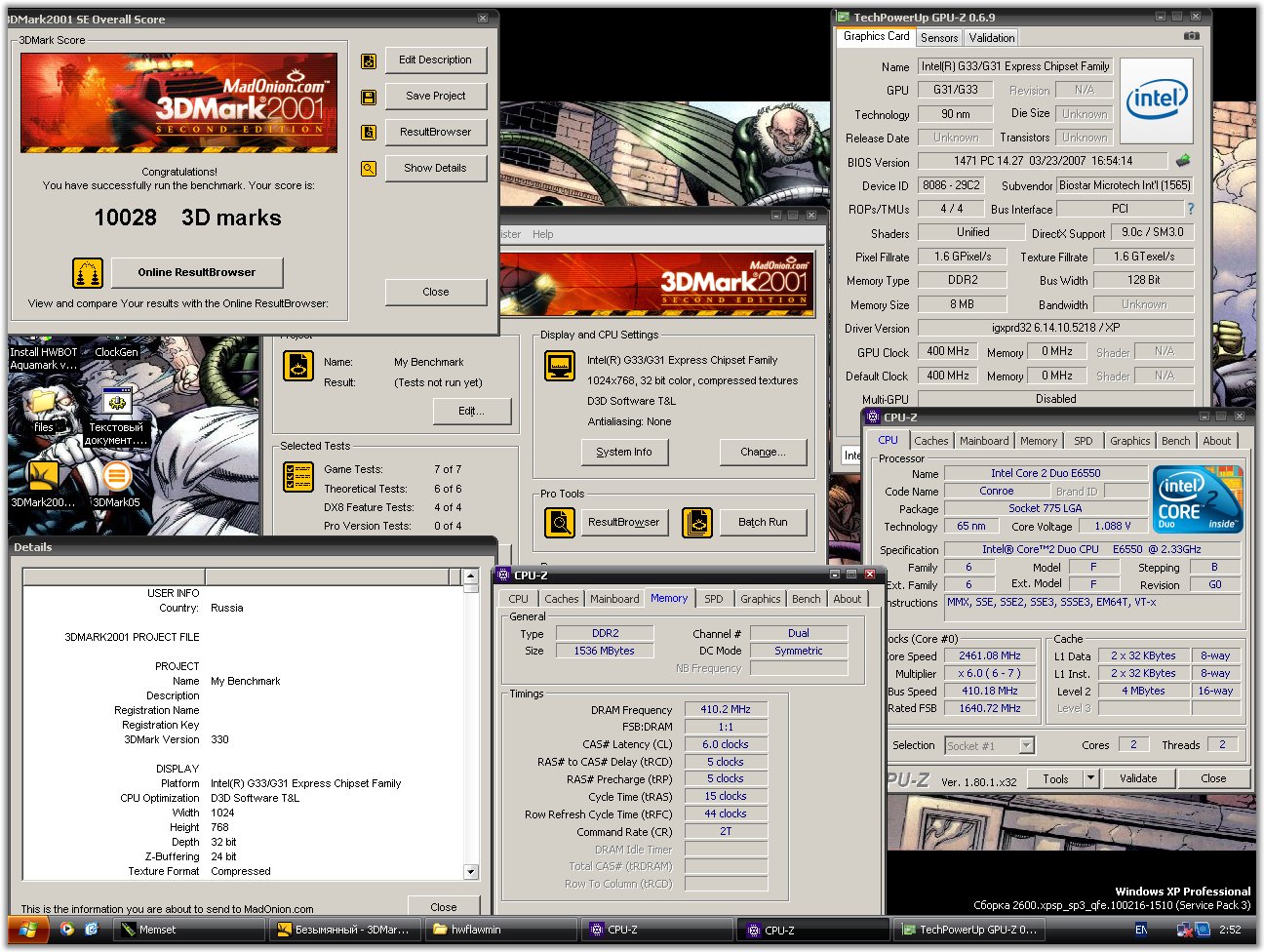Click the System Info button

[624, 453]
